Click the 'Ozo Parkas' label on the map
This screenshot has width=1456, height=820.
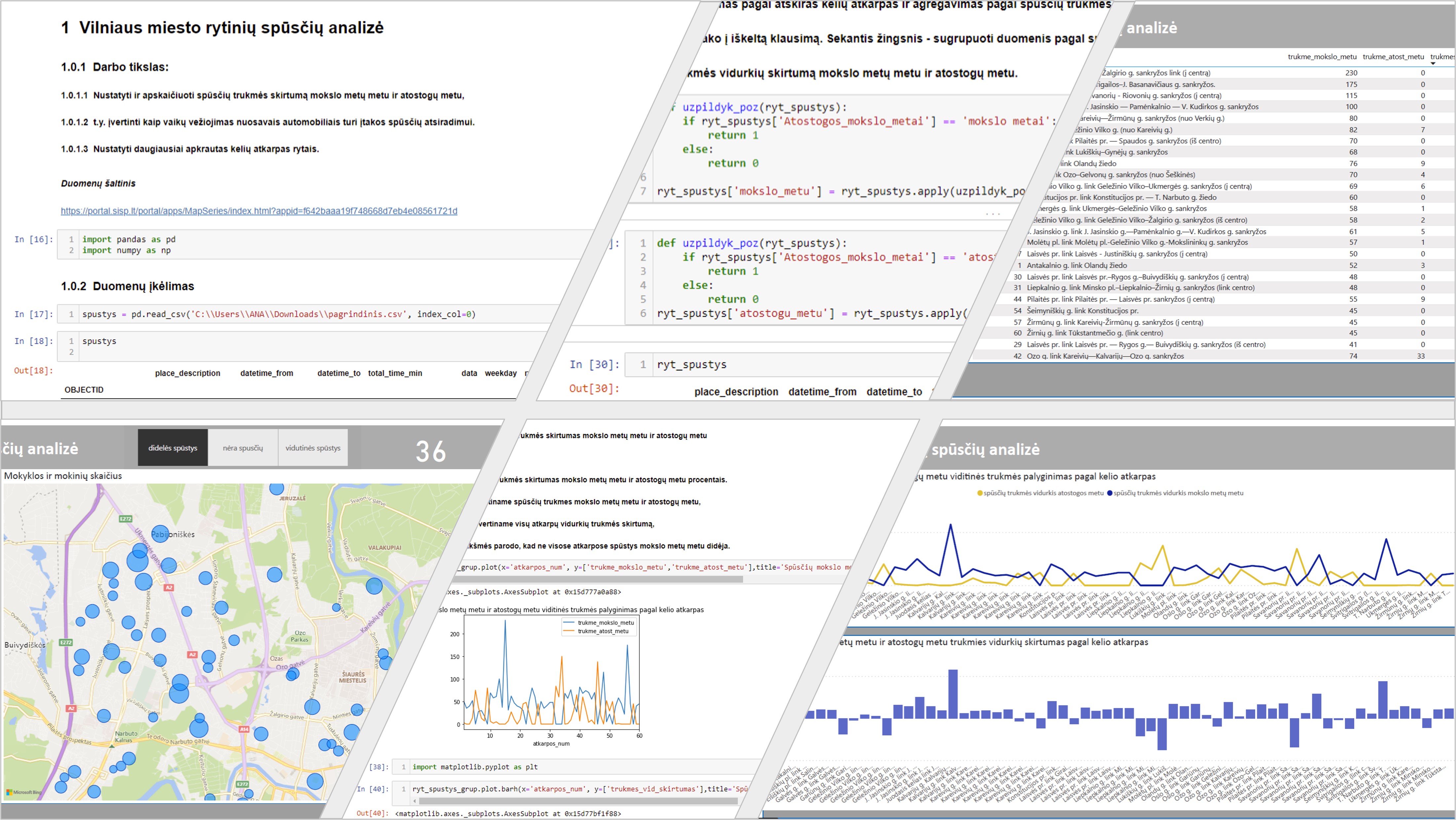(300, 636)
